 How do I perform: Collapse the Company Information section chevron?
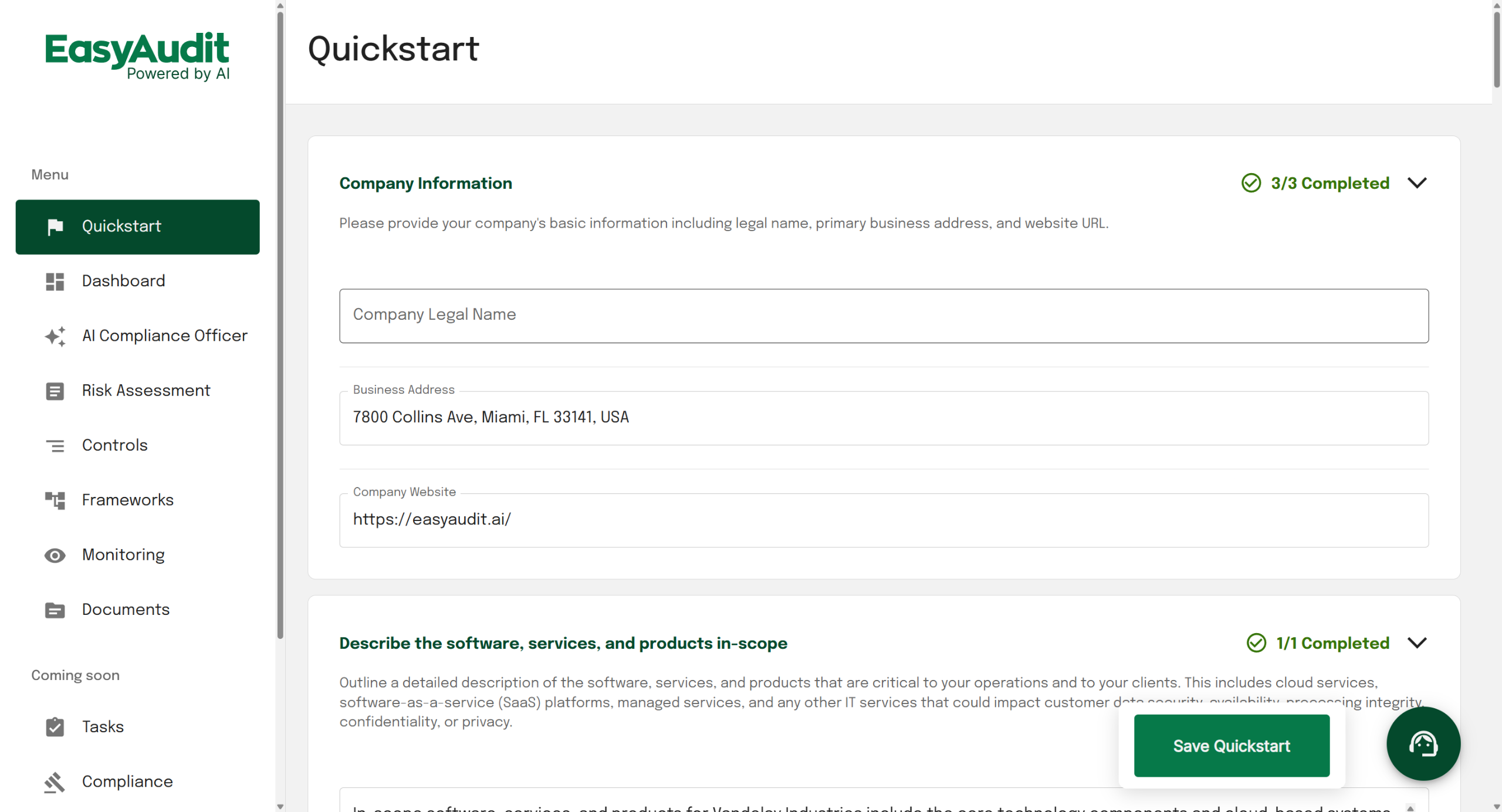point(1417,183)
